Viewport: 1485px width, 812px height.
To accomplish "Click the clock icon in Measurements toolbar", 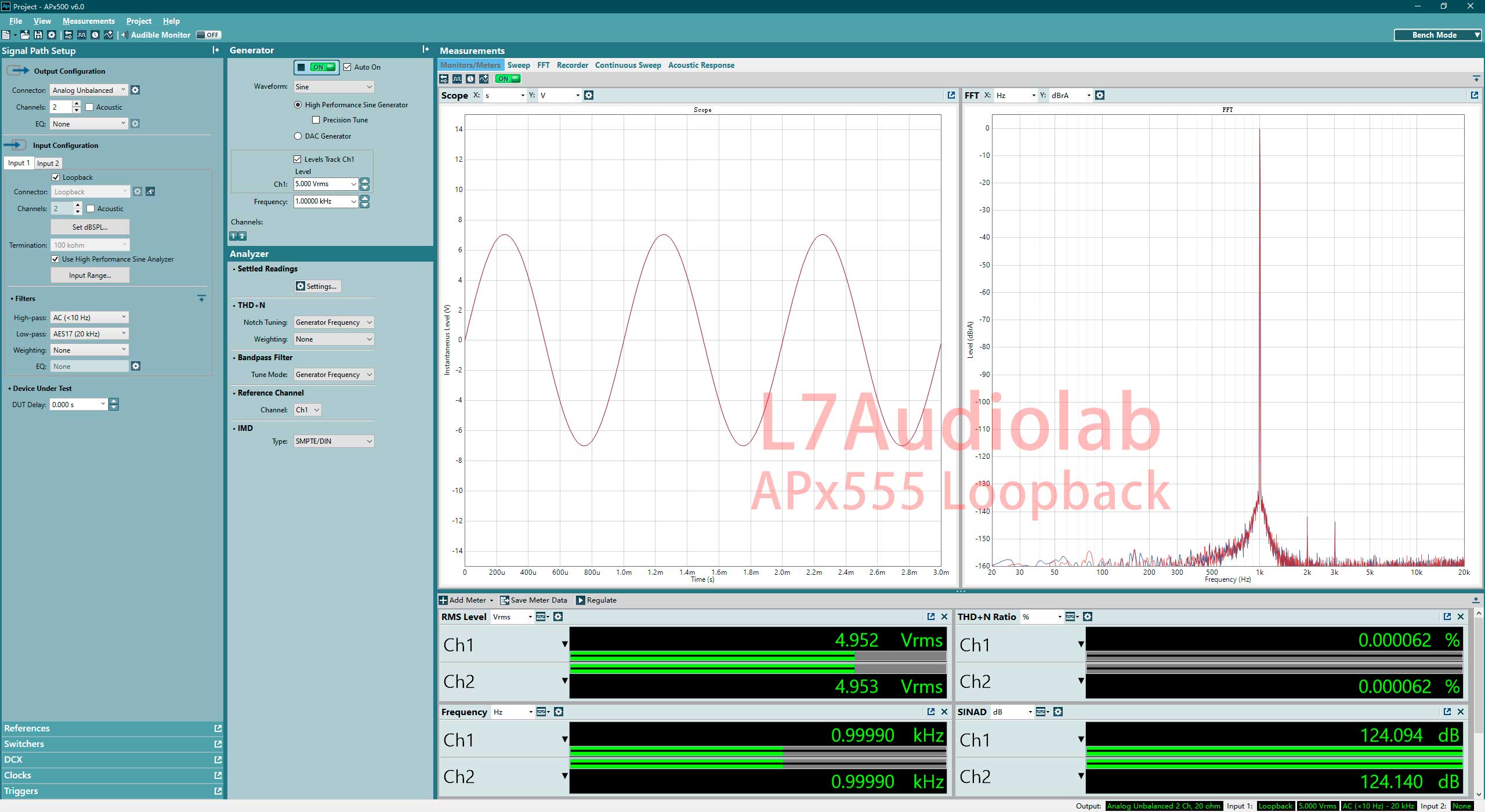I will (470, 79).
